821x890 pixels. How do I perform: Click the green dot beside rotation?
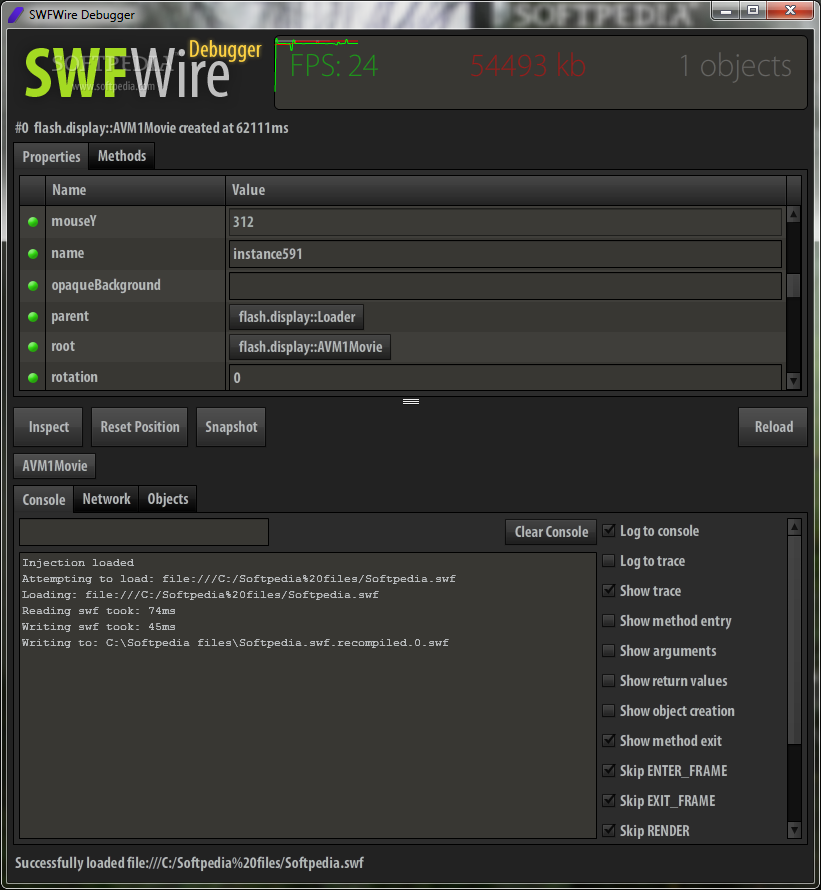pos(33,377)
